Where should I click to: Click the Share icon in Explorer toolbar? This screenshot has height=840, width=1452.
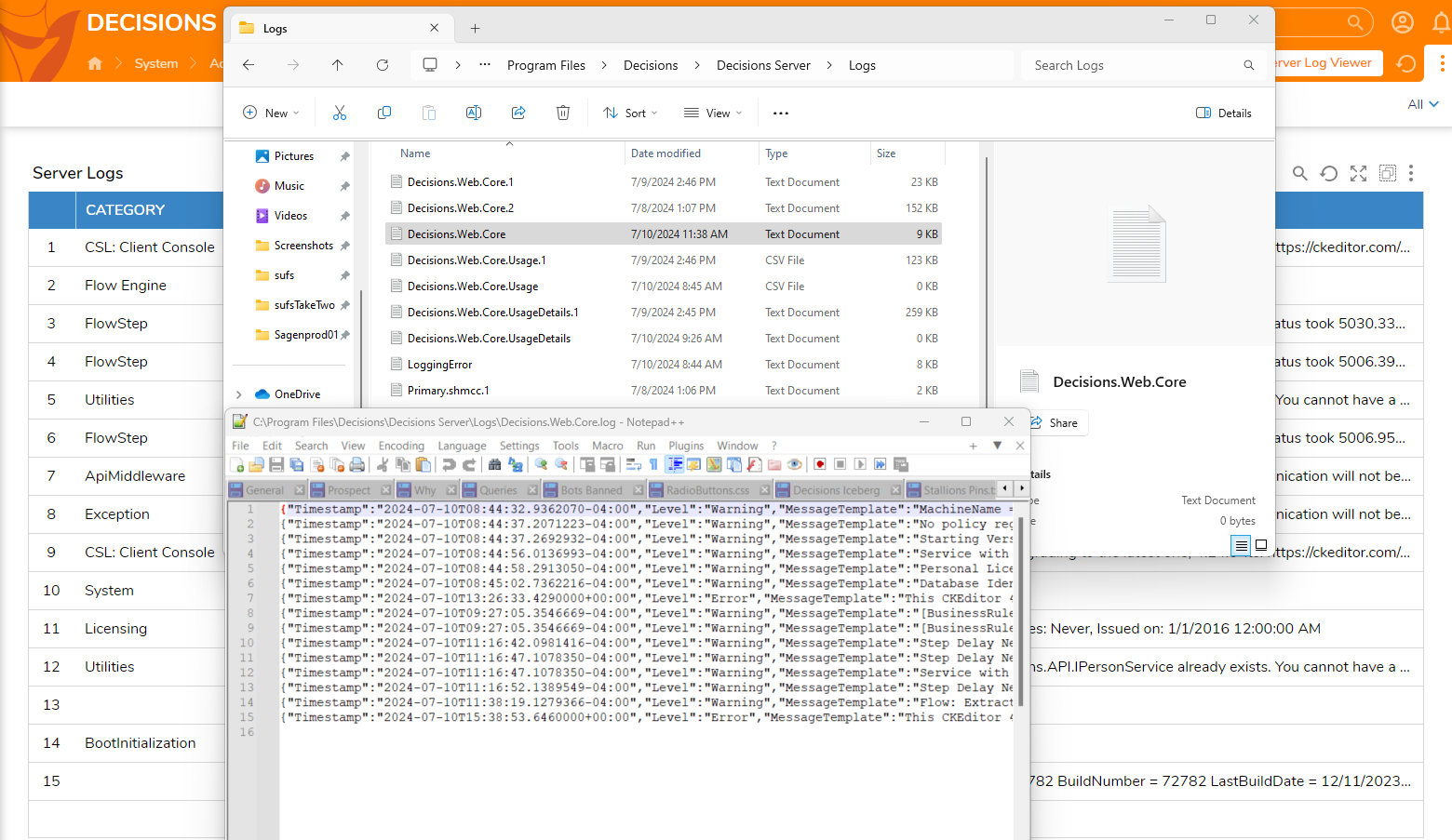518,113
